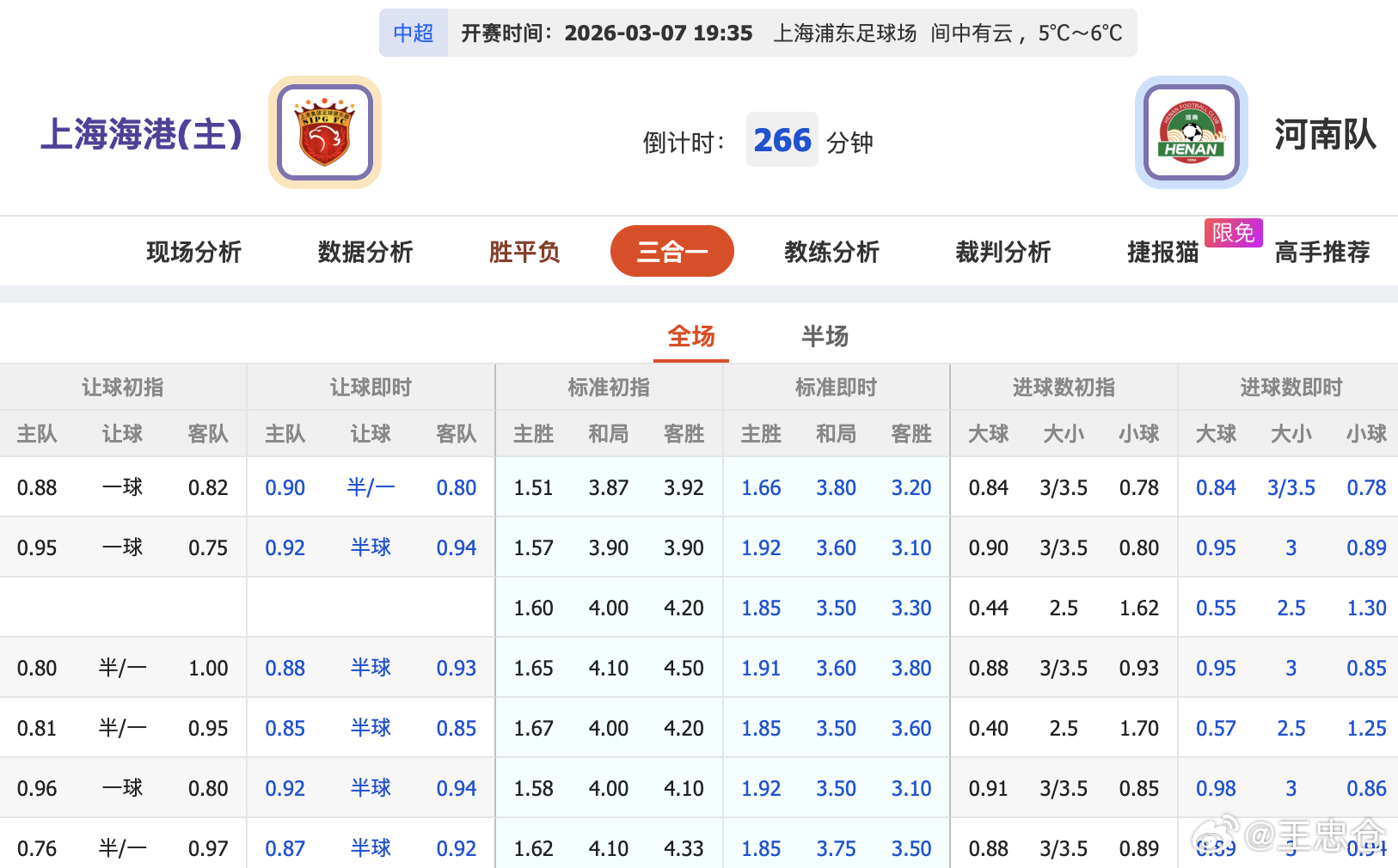
Task: Click the 中超 league label
Action: click(x=414, y=33)
